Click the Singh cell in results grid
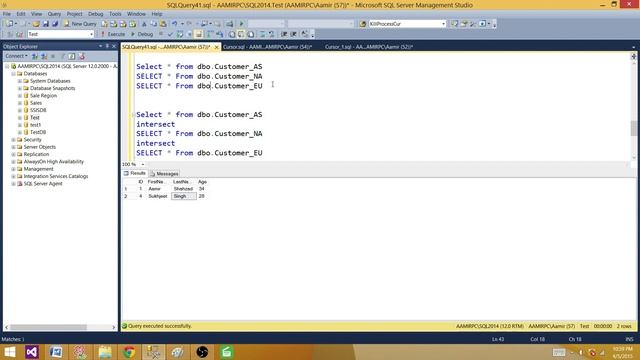 [184, 196]
